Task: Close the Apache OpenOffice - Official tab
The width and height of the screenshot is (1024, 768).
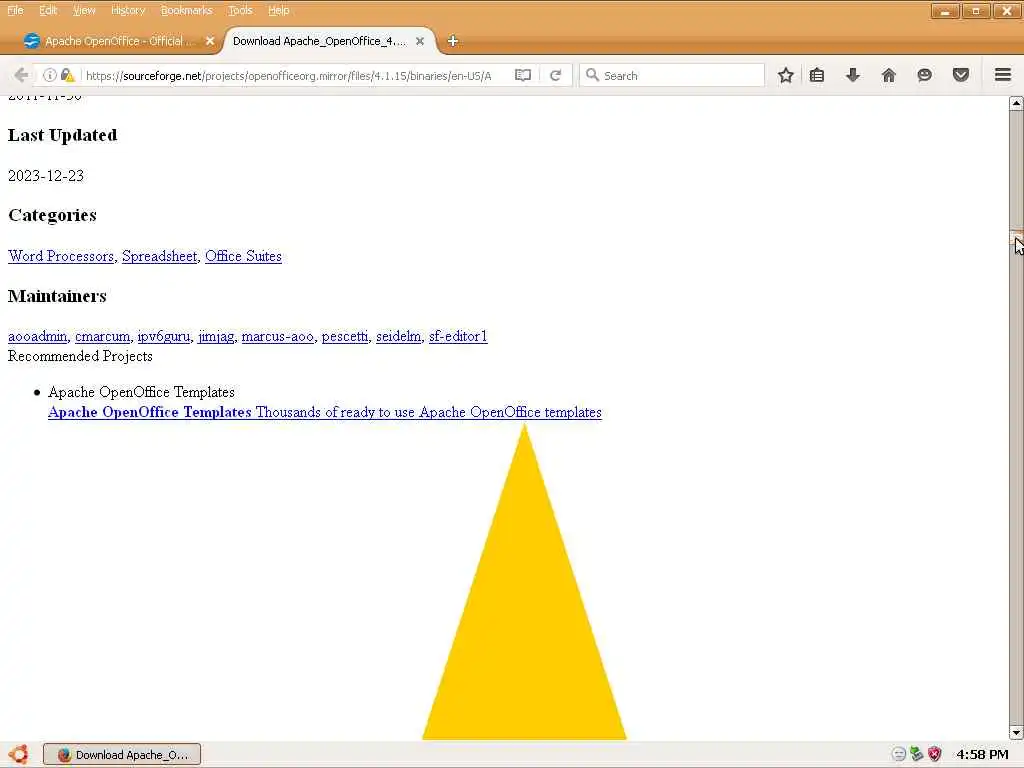Action: coord(210,41)
